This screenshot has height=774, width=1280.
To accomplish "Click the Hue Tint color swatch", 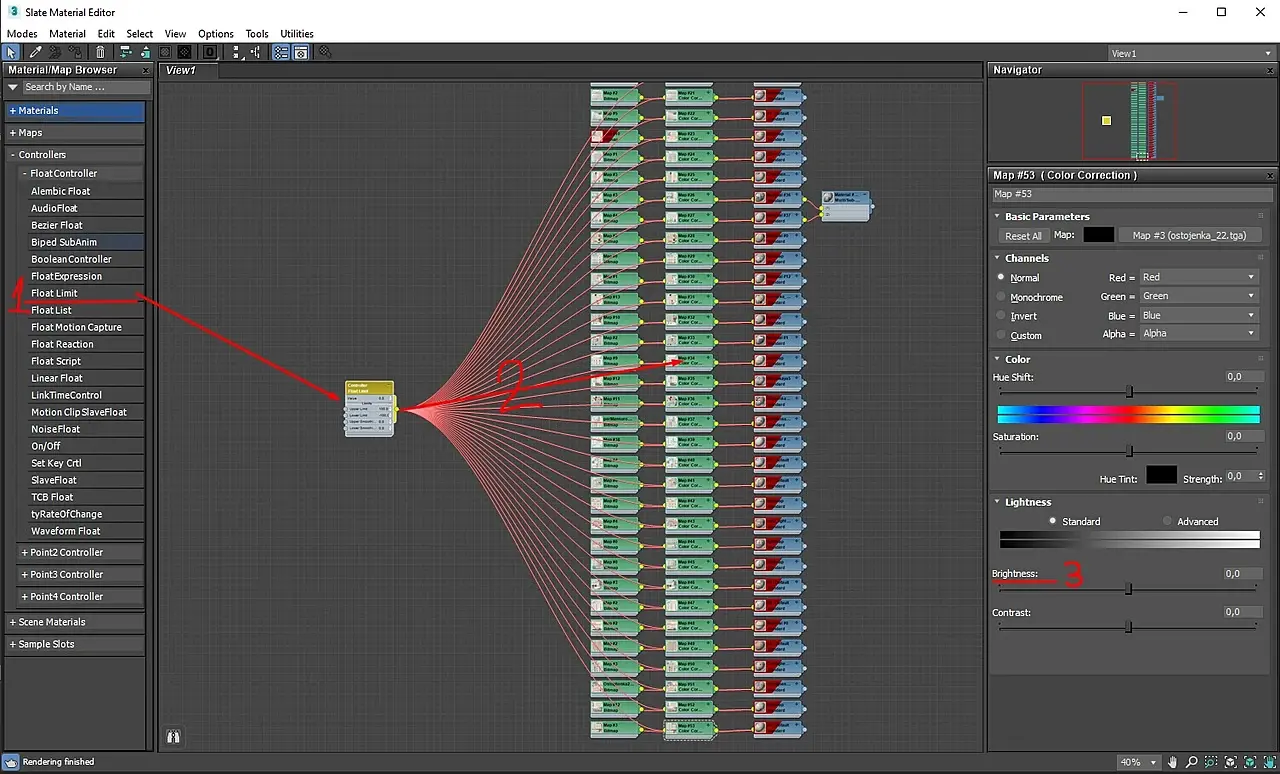I will coord(1161,476).
